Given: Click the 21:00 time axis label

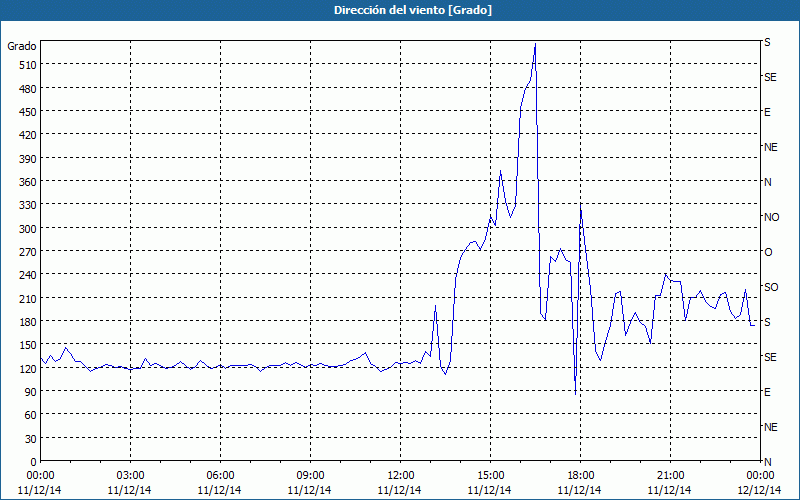Looking at the screenshot, I should click(x=670, y=476).
